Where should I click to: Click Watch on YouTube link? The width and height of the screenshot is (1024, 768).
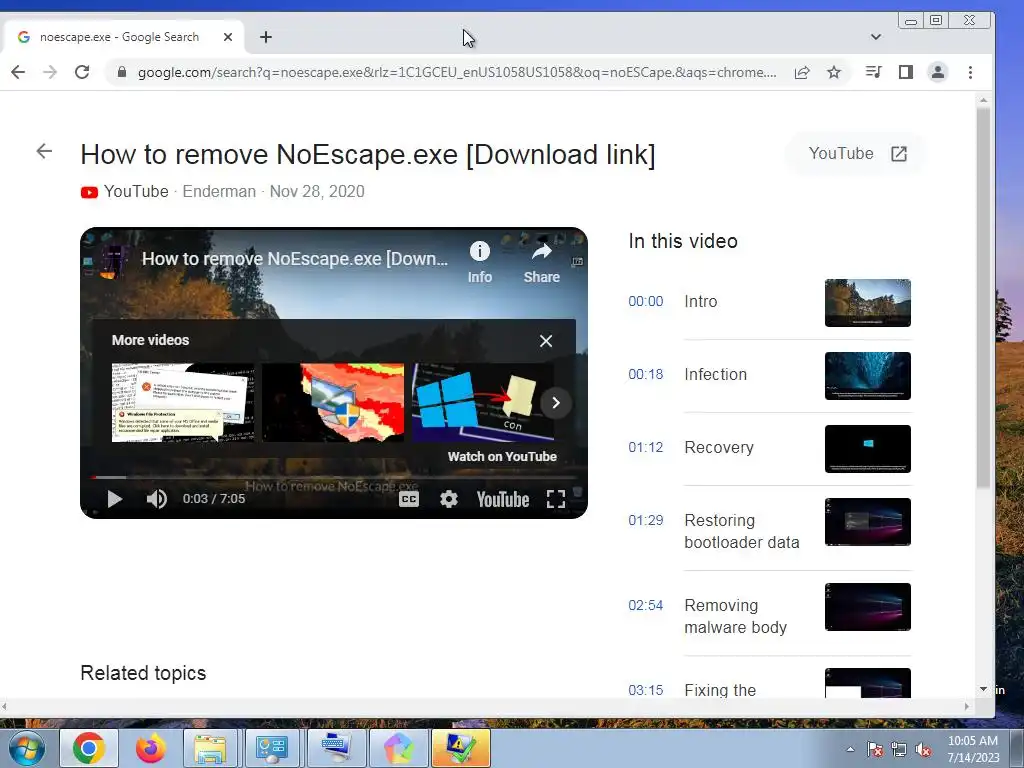click(x=502, y=456)
